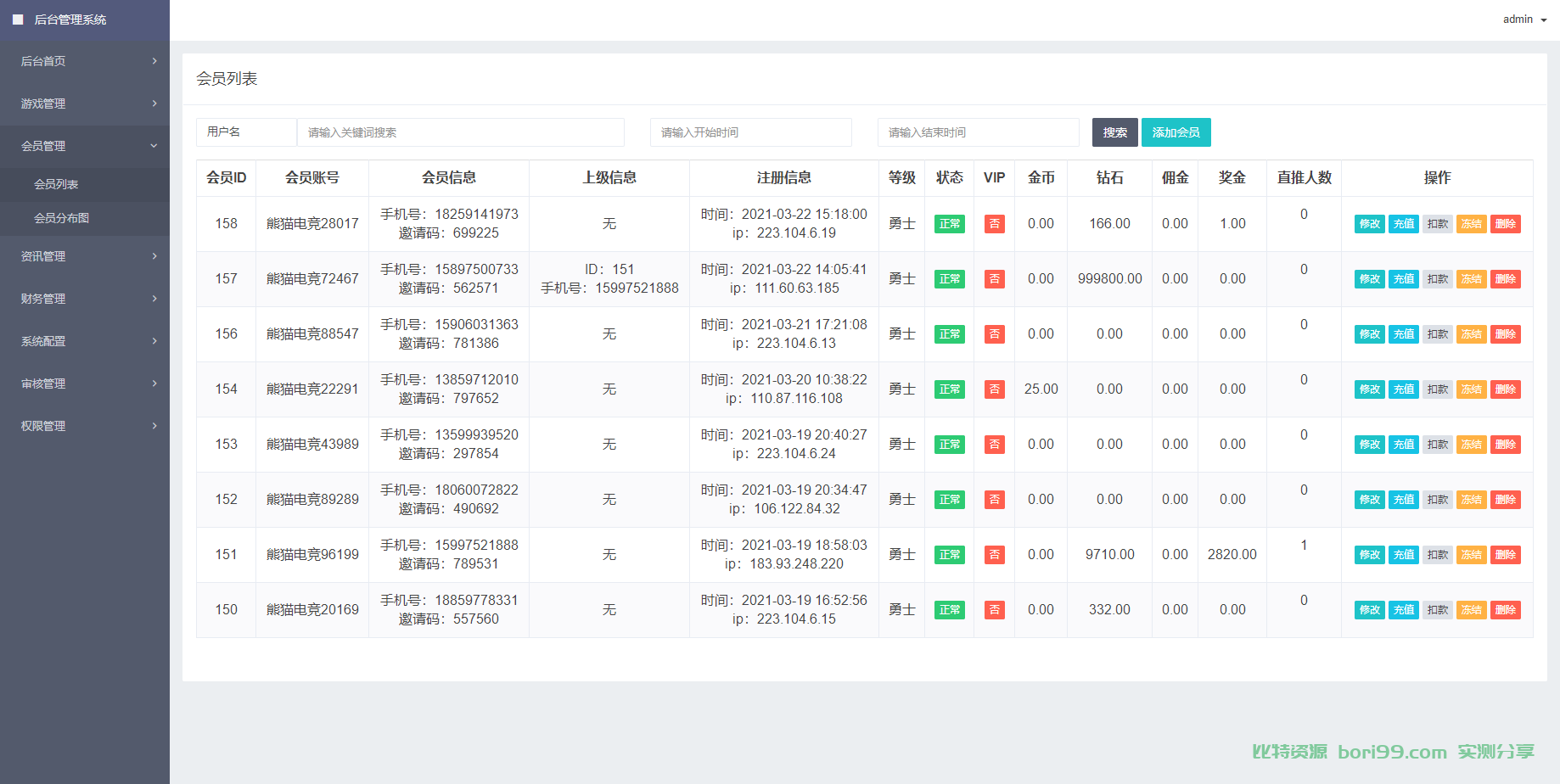Click the 否 VIP badge for ID 158
This screenshot has width=1560, height=784.
point(995,224)
